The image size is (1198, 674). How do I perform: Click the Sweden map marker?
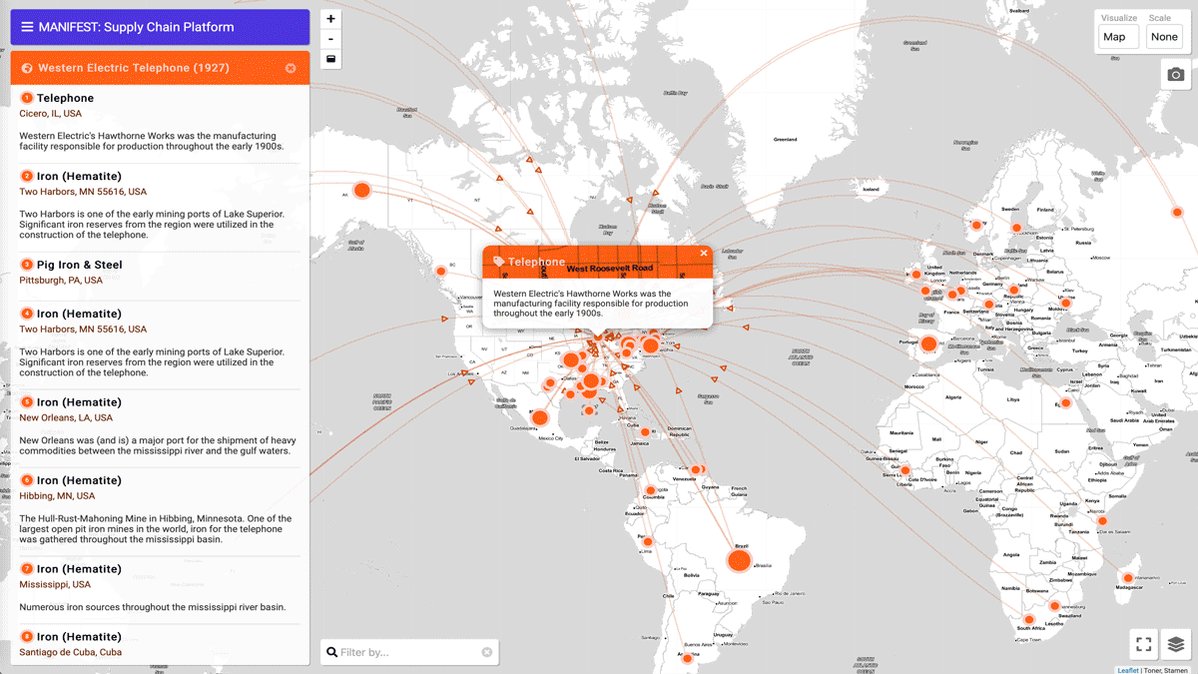(1017, 228)
